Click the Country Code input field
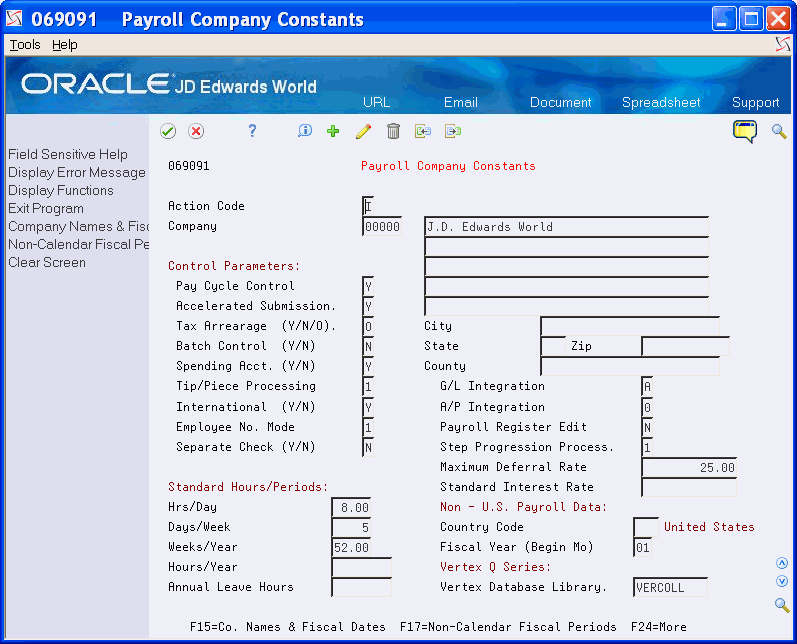797x644 pixels. [x=646, y=527]
